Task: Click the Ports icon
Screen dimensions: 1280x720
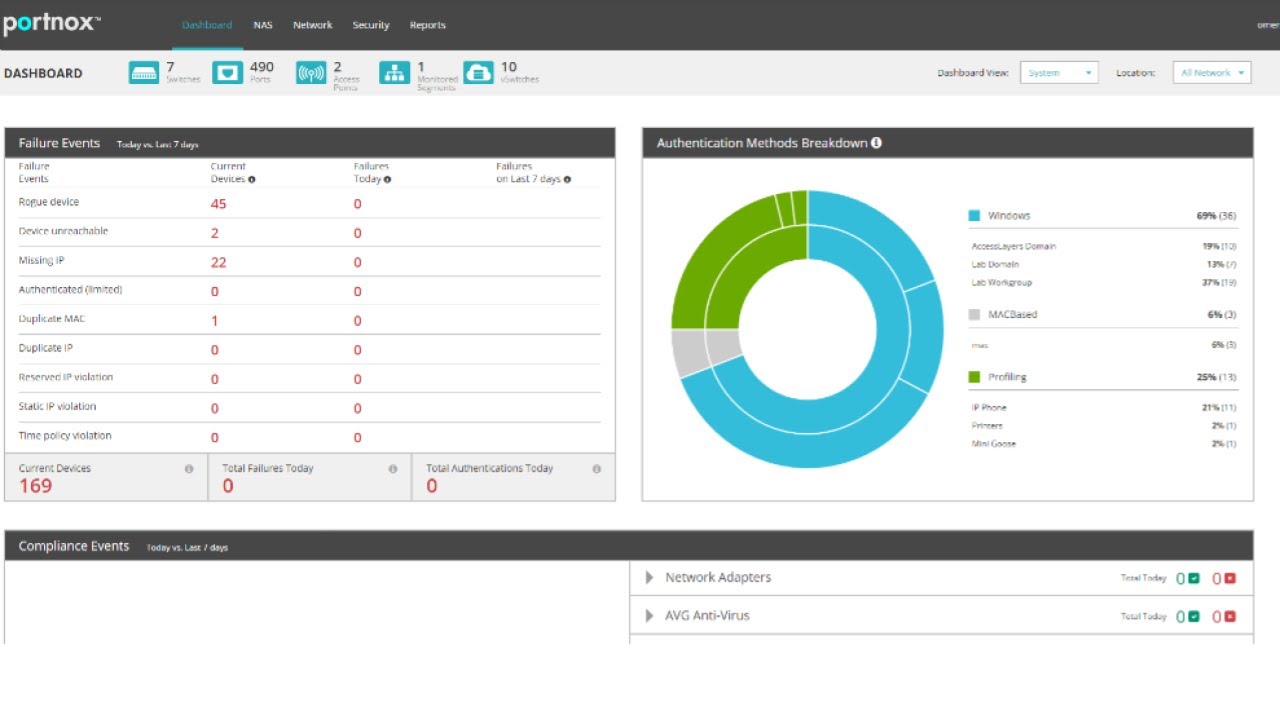Action: [228, 73]
